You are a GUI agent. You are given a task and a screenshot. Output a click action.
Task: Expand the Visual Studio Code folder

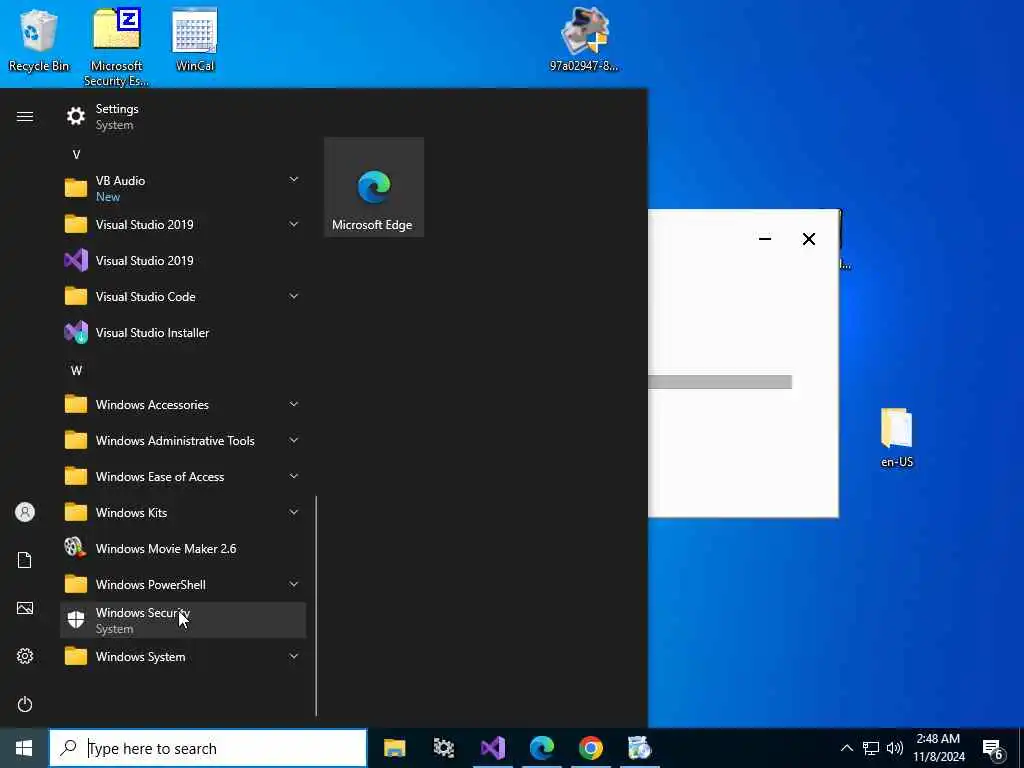183,296
